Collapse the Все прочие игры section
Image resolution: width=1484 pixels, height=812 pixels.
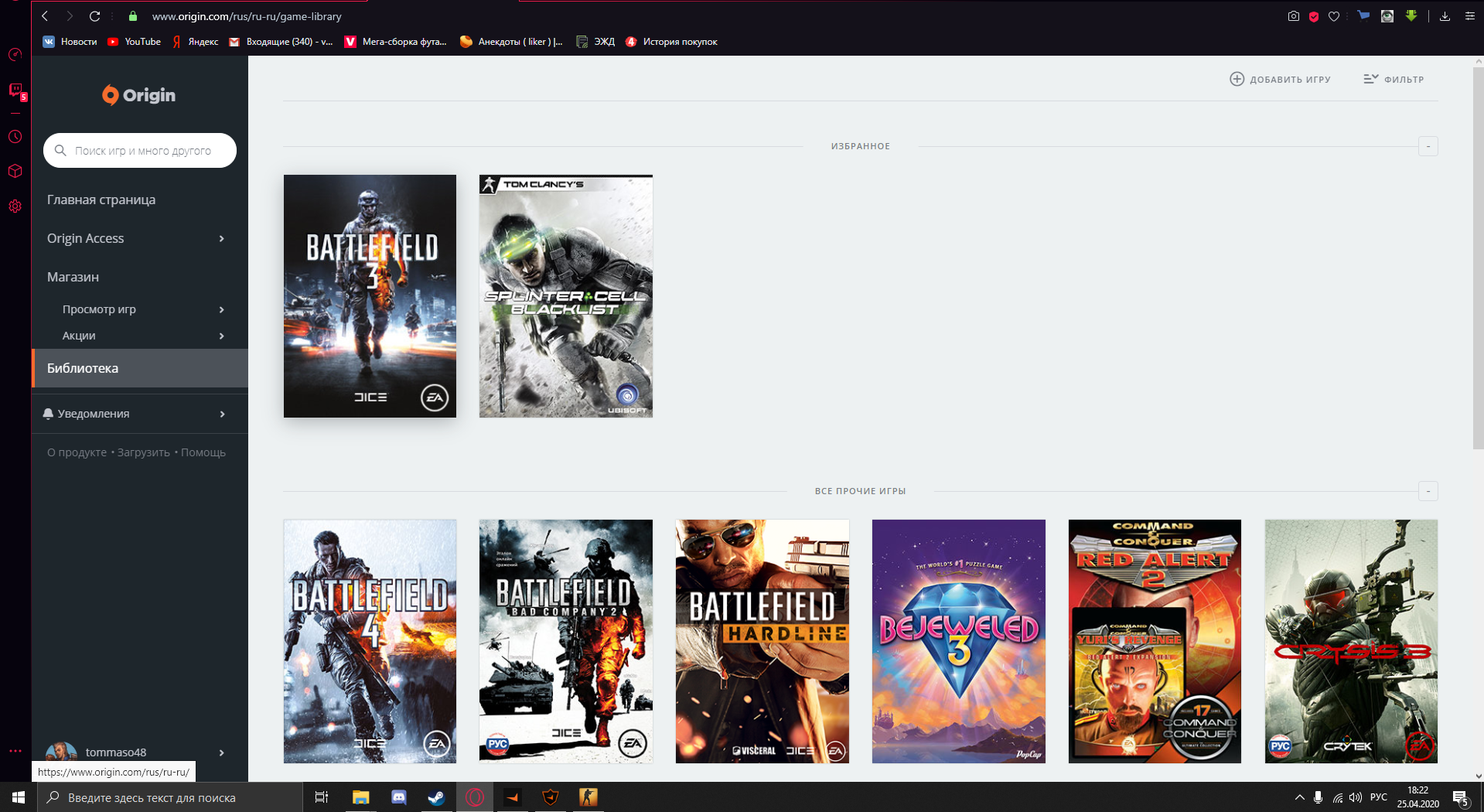point(1428,491)
